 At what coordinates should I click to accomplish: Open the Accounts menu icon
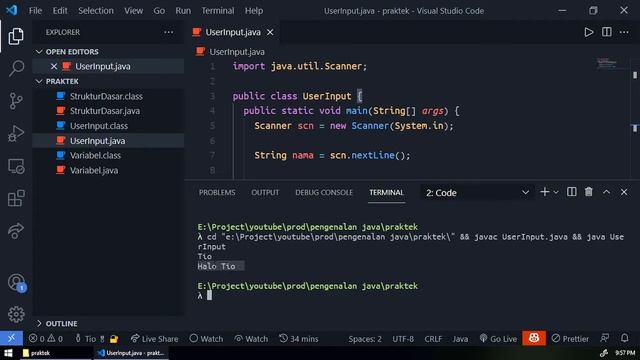17,282
